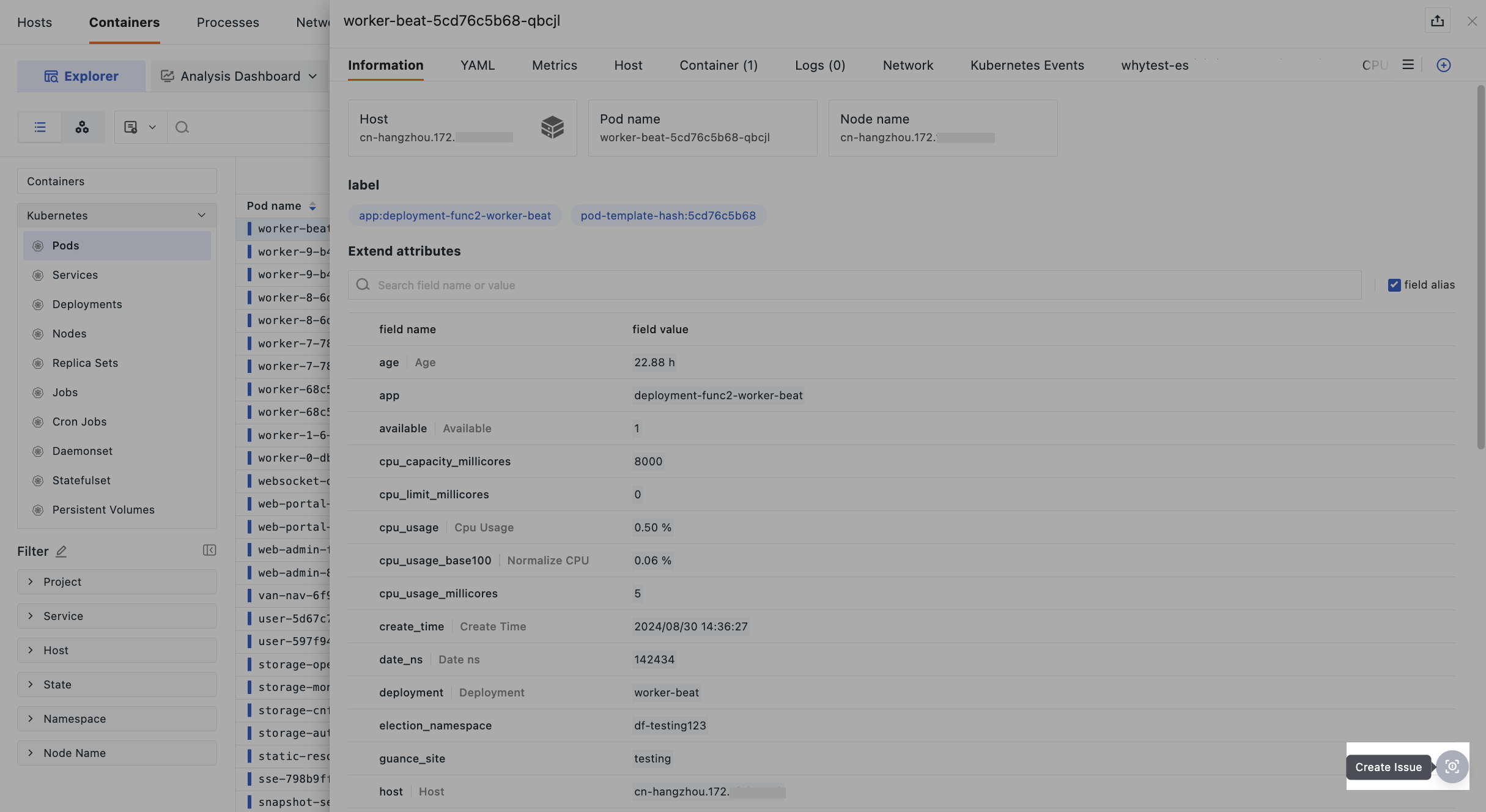Click the add tab plus-circle icon
Image resolution: width=1486 pixels, height=812 pixels.
[1443, 65]
